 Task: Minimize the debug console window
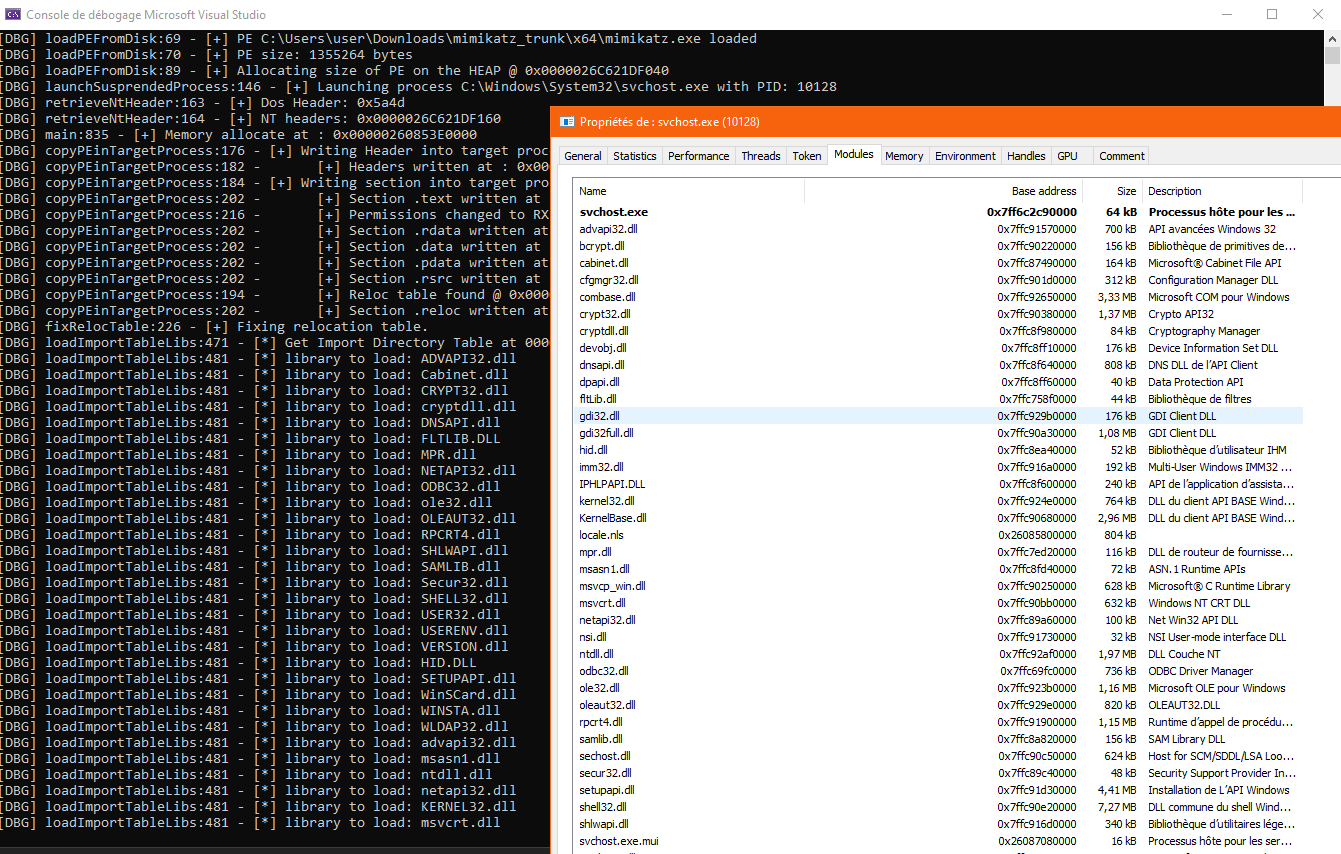pos(1226,14)
